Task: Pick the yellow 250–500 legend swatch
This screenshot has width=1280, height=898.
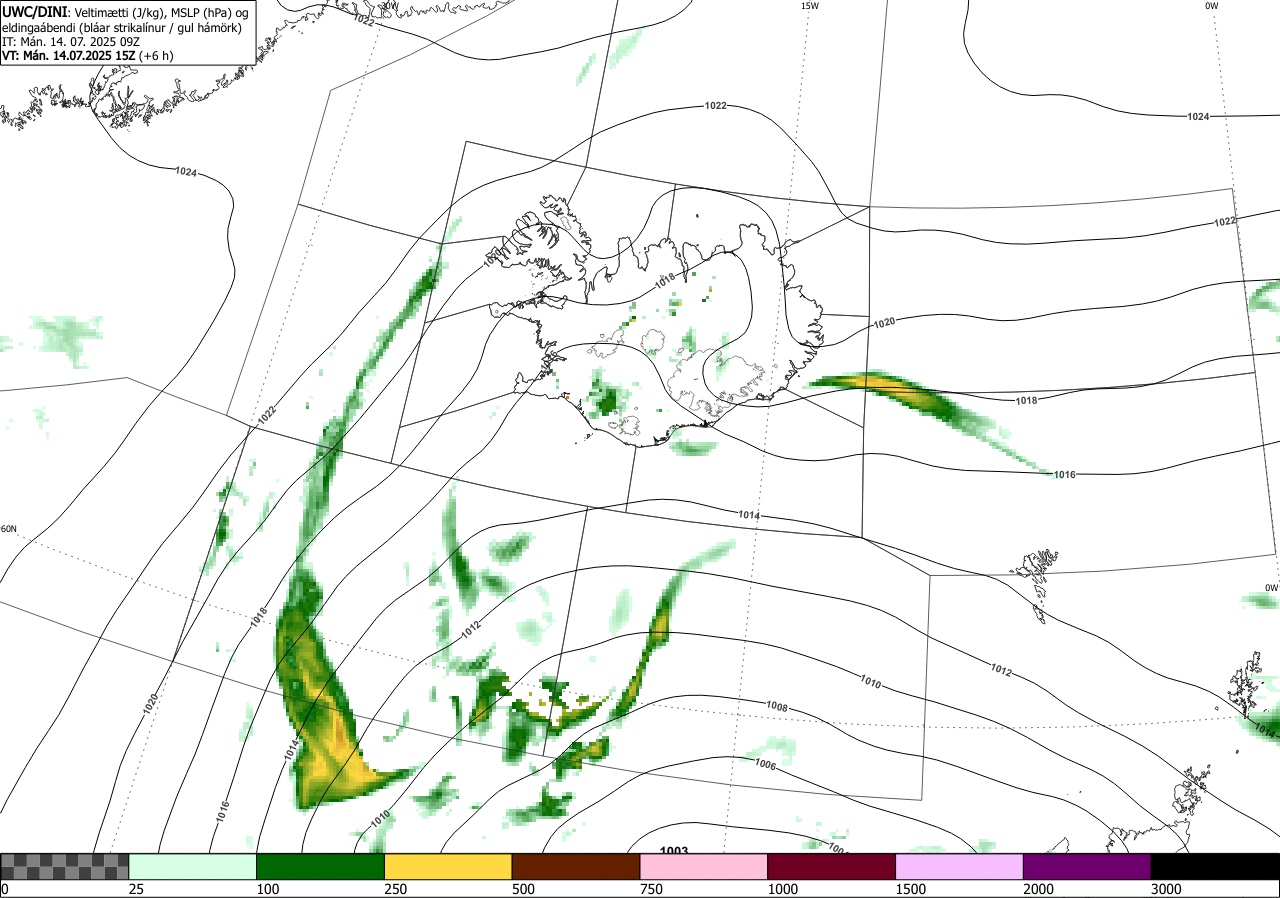Action: tap(448, 866)
